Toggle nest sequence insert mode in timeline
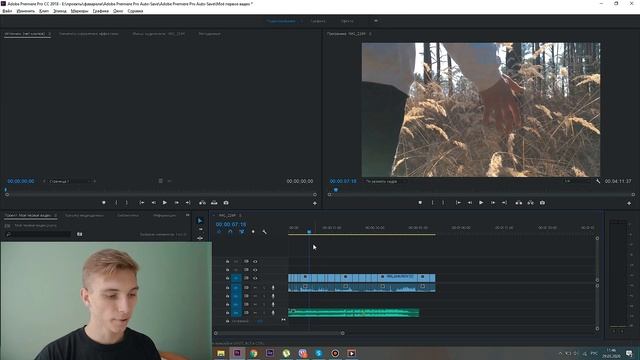The width and height of the screenshot is (640, 360). [219, 232]
